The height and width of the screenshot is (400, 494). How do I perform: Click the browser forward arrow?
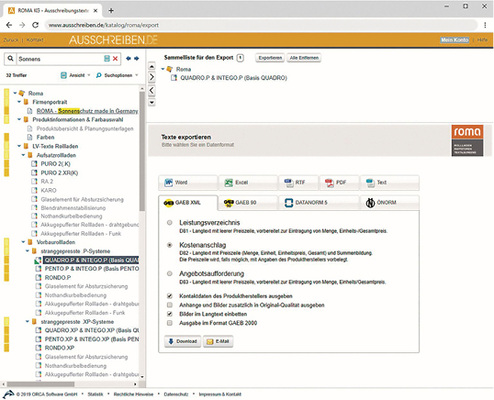(x=22, y=25)
